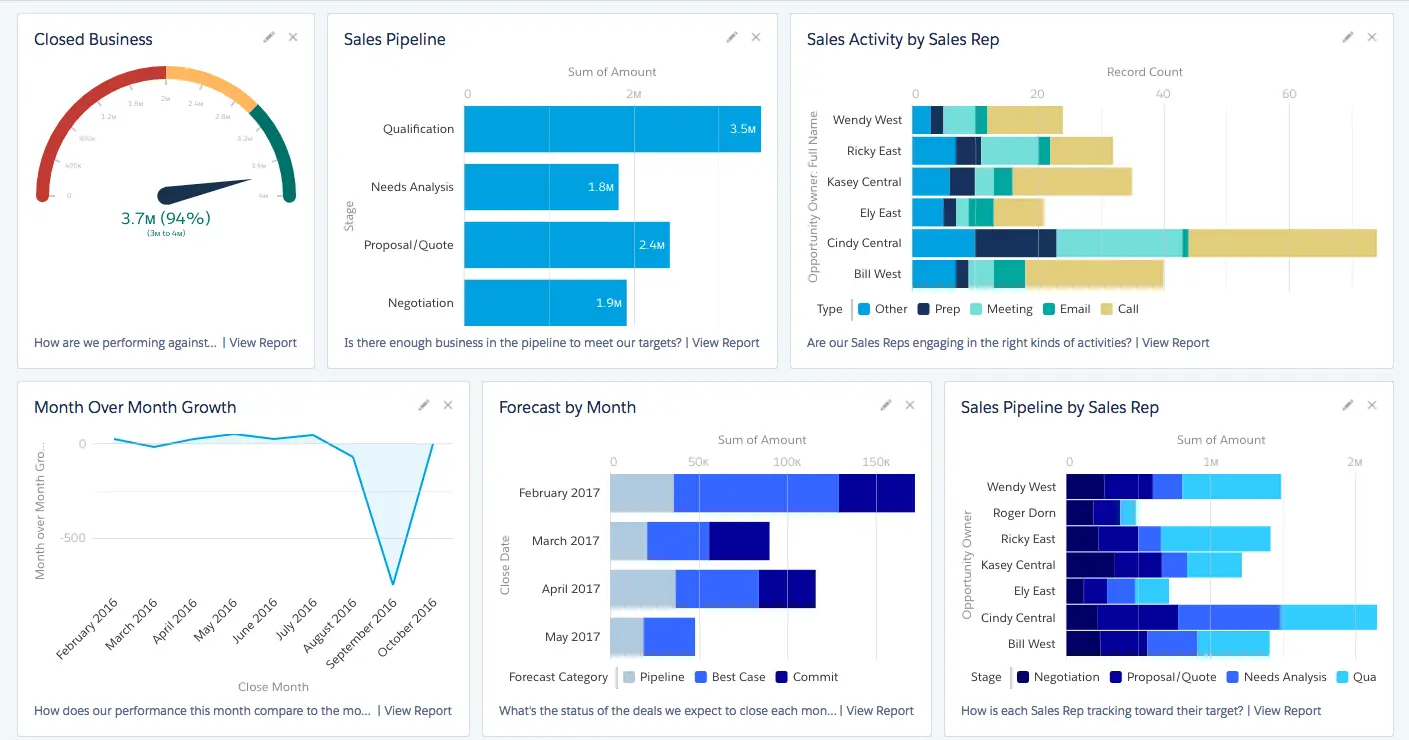Hide the Email activity type via legend
1409x740 pixels.
click(1067, 309)
